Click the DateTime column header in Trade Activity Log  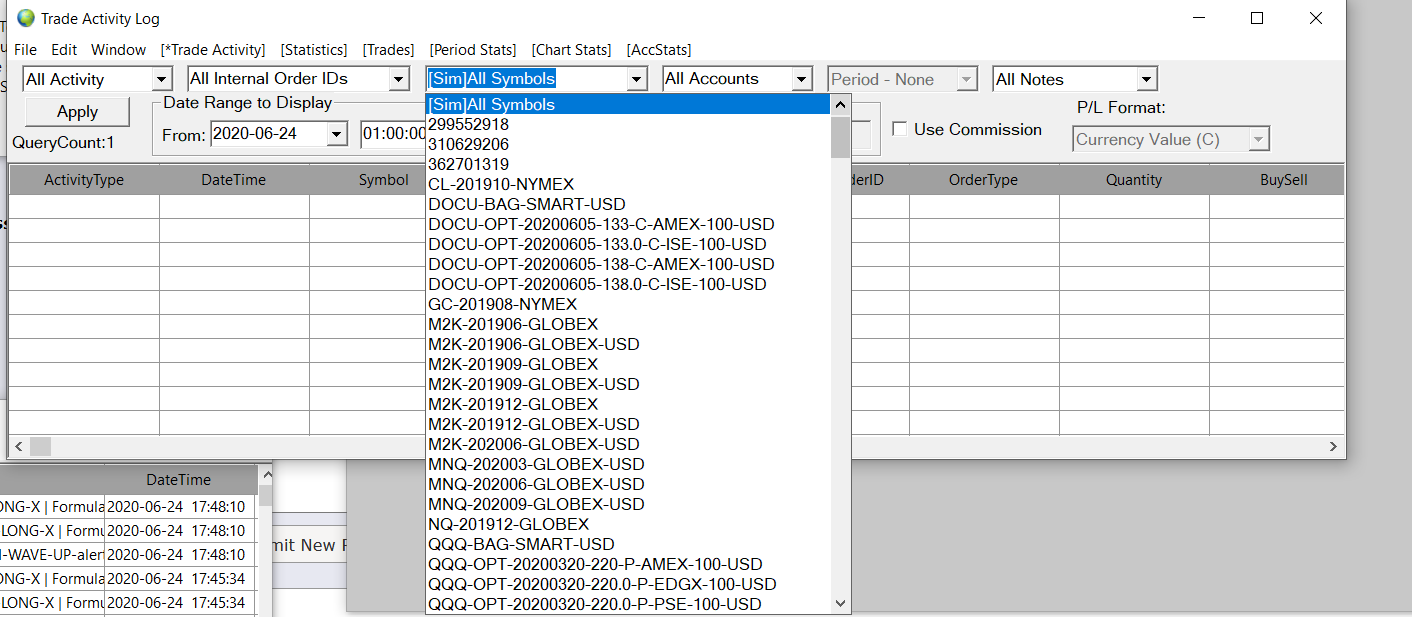click(x=234, y=180)
